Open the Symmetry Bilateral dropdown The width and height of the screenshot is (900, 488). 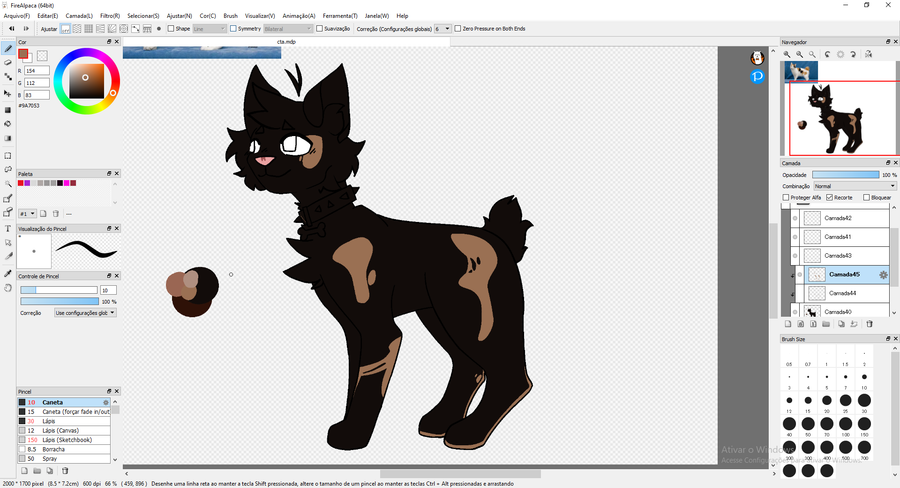(x=288, y=29)
